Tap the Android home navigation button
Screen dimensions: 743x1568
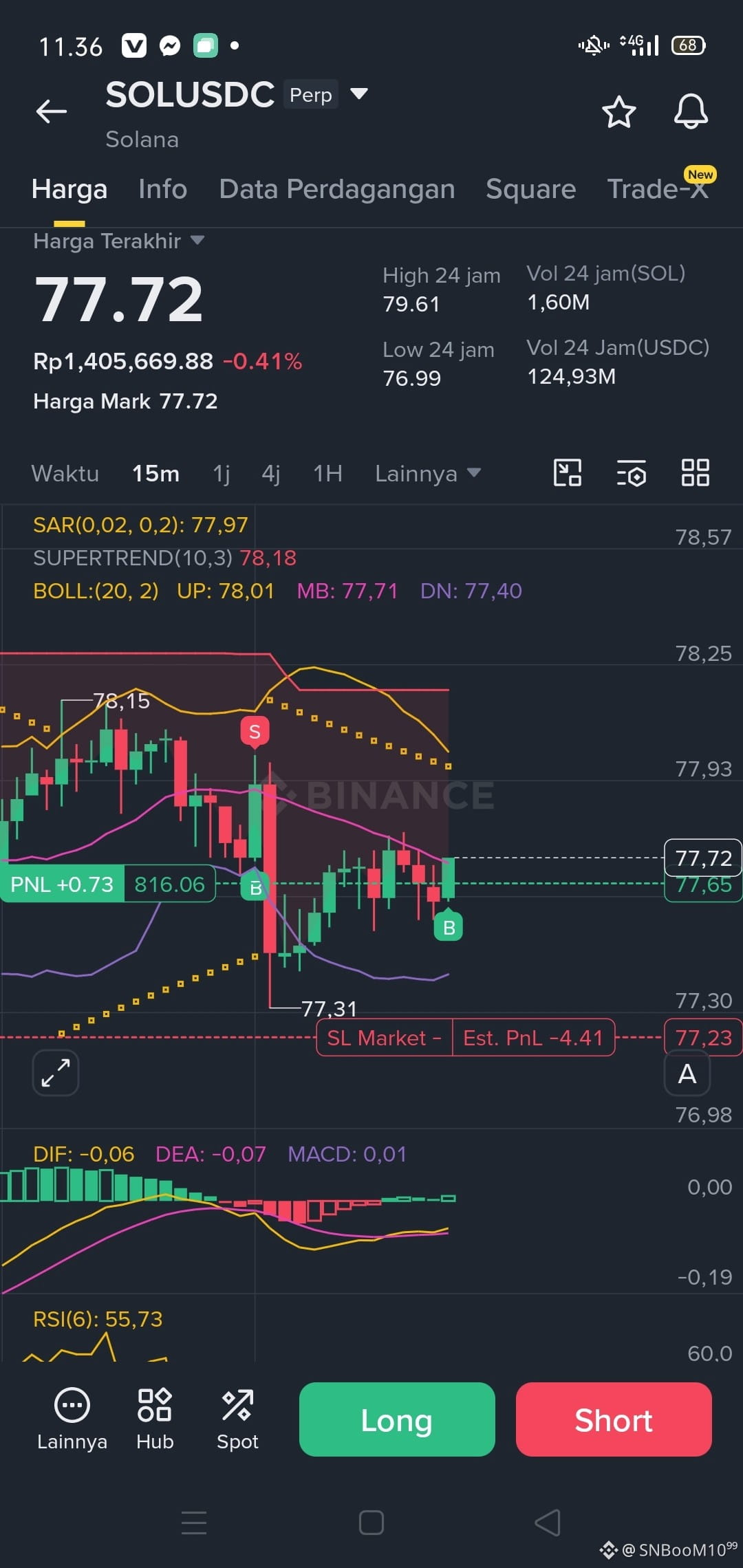pyautogui.click(x=371, y=1523)
